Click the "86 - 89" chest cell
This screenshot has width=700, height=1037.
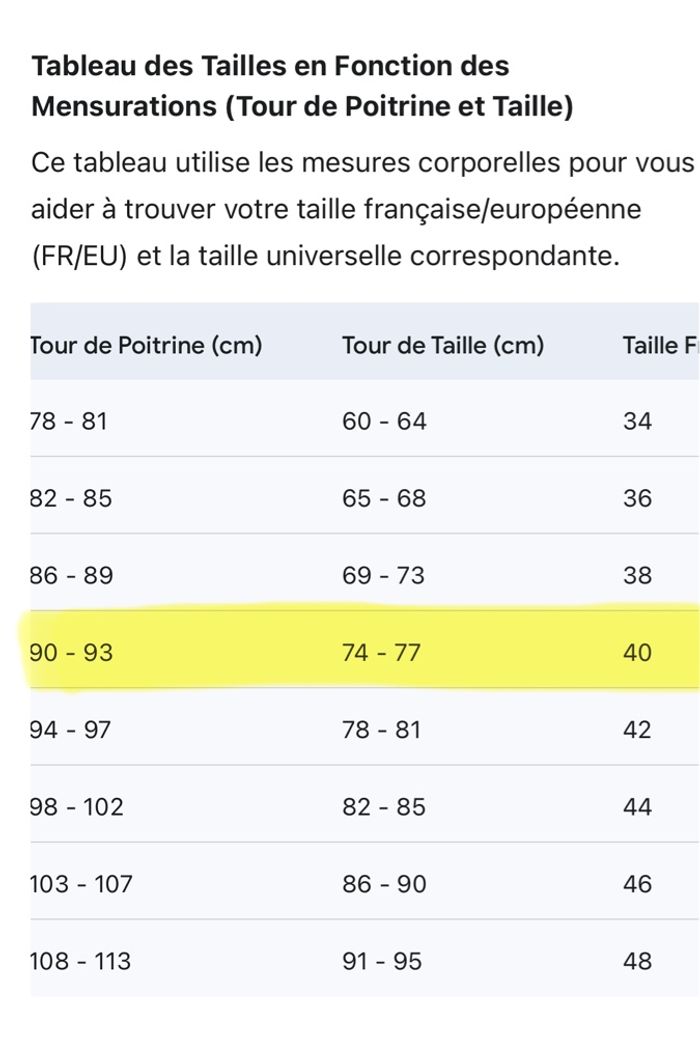coord(71,575)
